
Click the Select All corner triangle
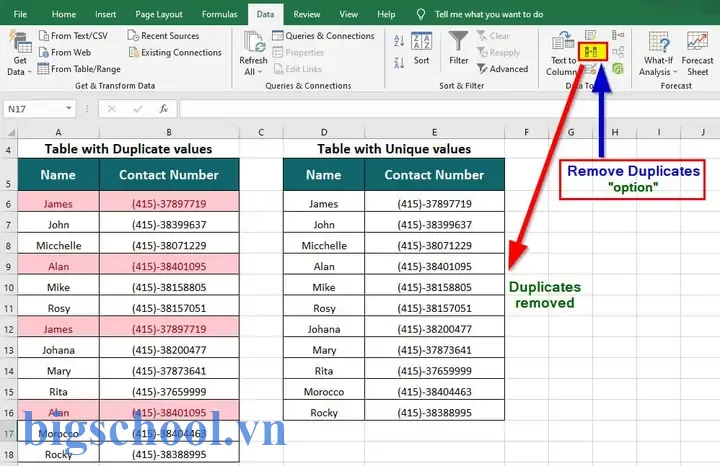(11, 132)
